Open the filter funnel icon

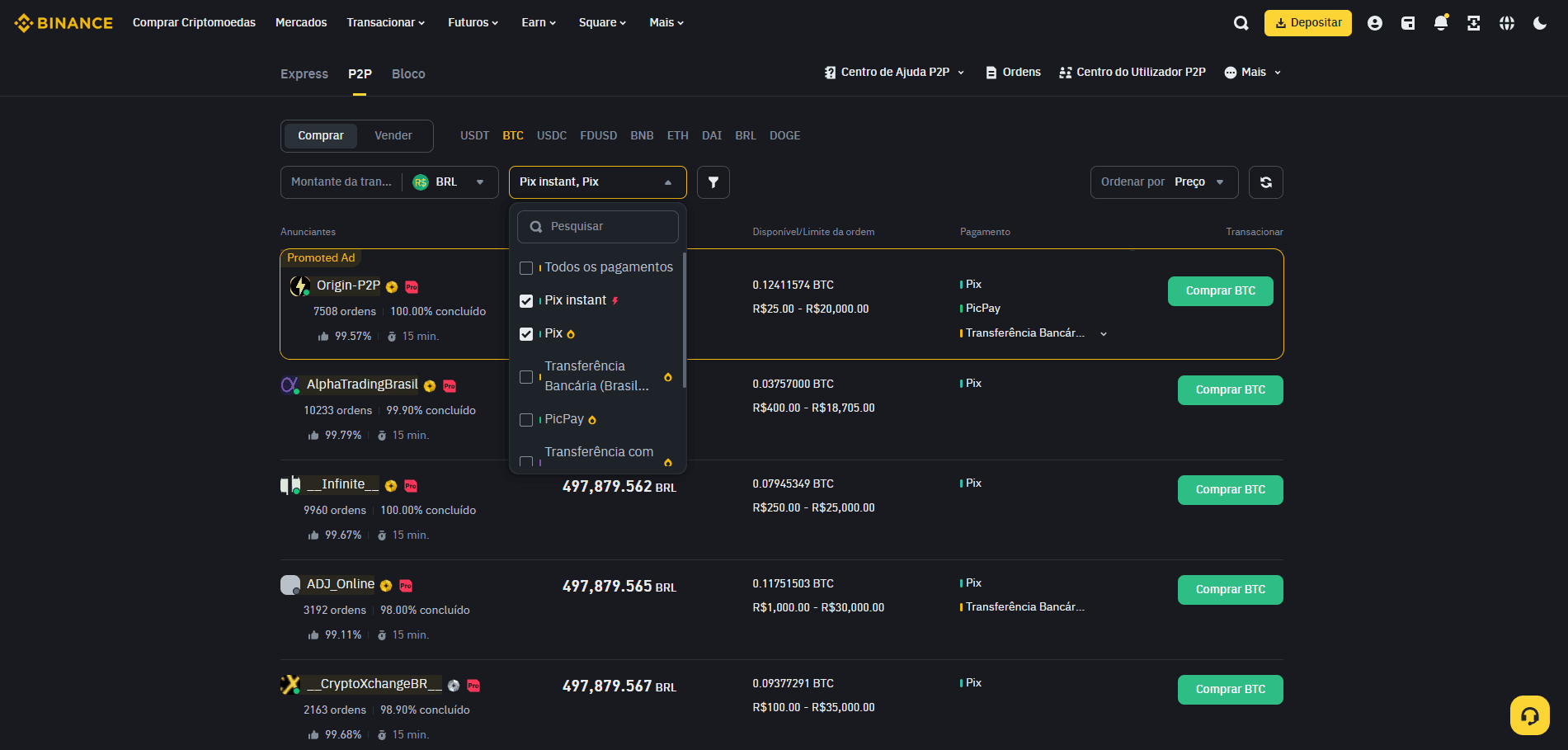point(713,182)
